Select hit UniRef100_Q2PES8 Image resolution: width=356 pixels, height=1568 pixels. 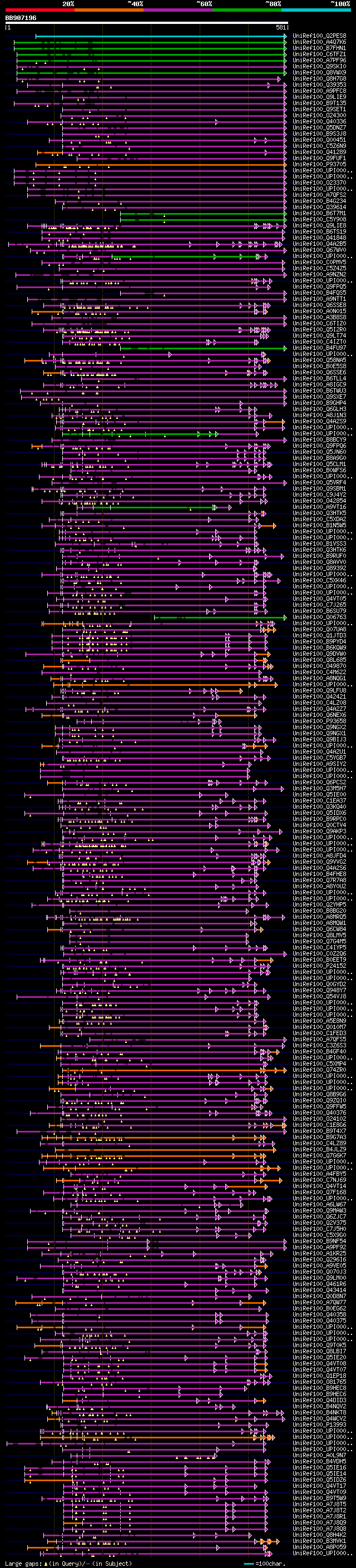point(319,36)
